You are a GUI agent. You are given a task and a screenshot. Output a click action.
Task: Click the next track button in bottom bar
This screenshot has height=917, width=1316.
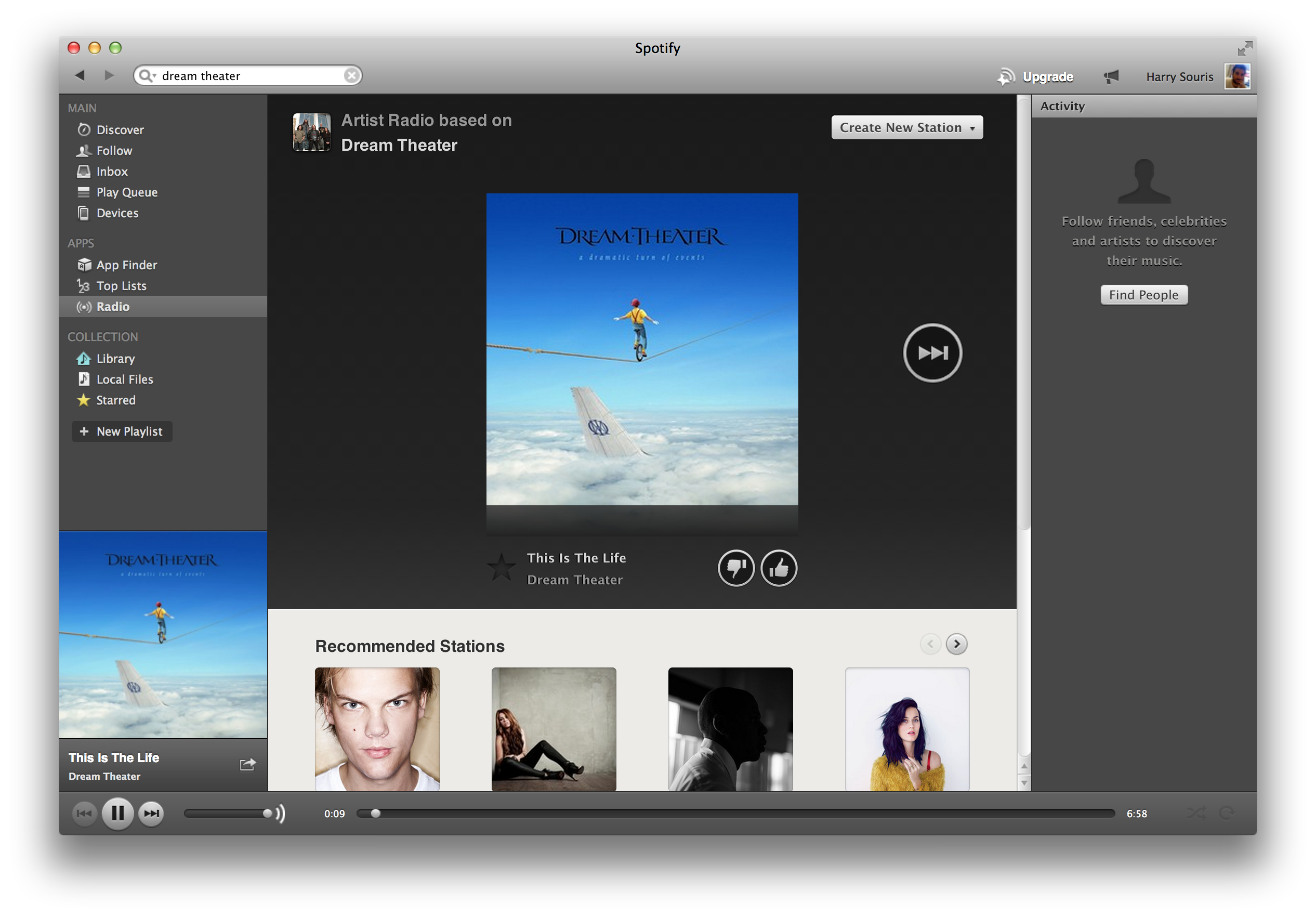151,813
